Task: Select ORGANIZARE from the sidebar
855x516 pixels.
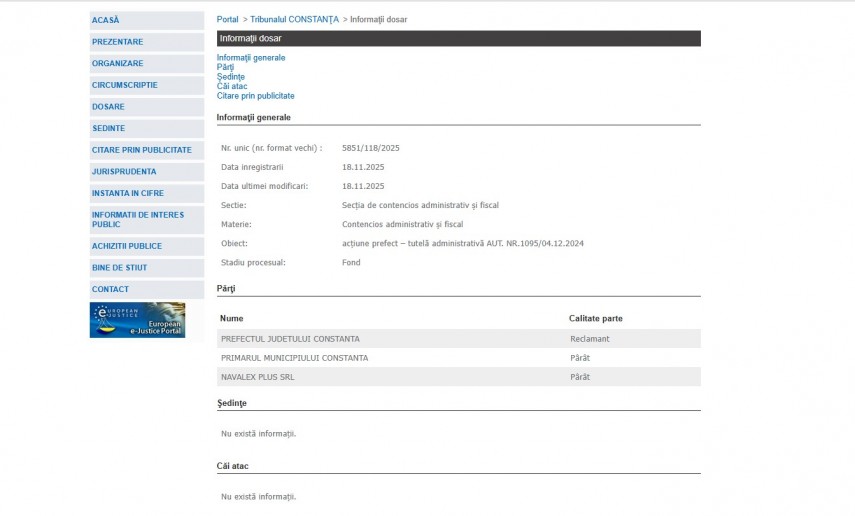Action: pos(118,64)
